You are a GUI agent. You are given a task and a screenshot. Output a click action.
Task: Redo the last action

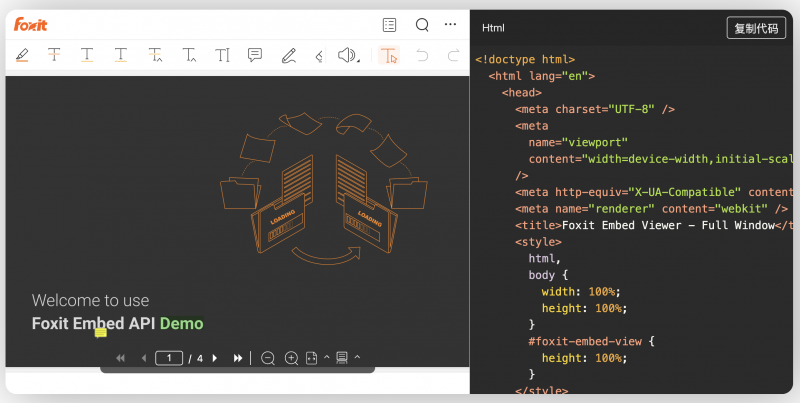pos(454,55)
